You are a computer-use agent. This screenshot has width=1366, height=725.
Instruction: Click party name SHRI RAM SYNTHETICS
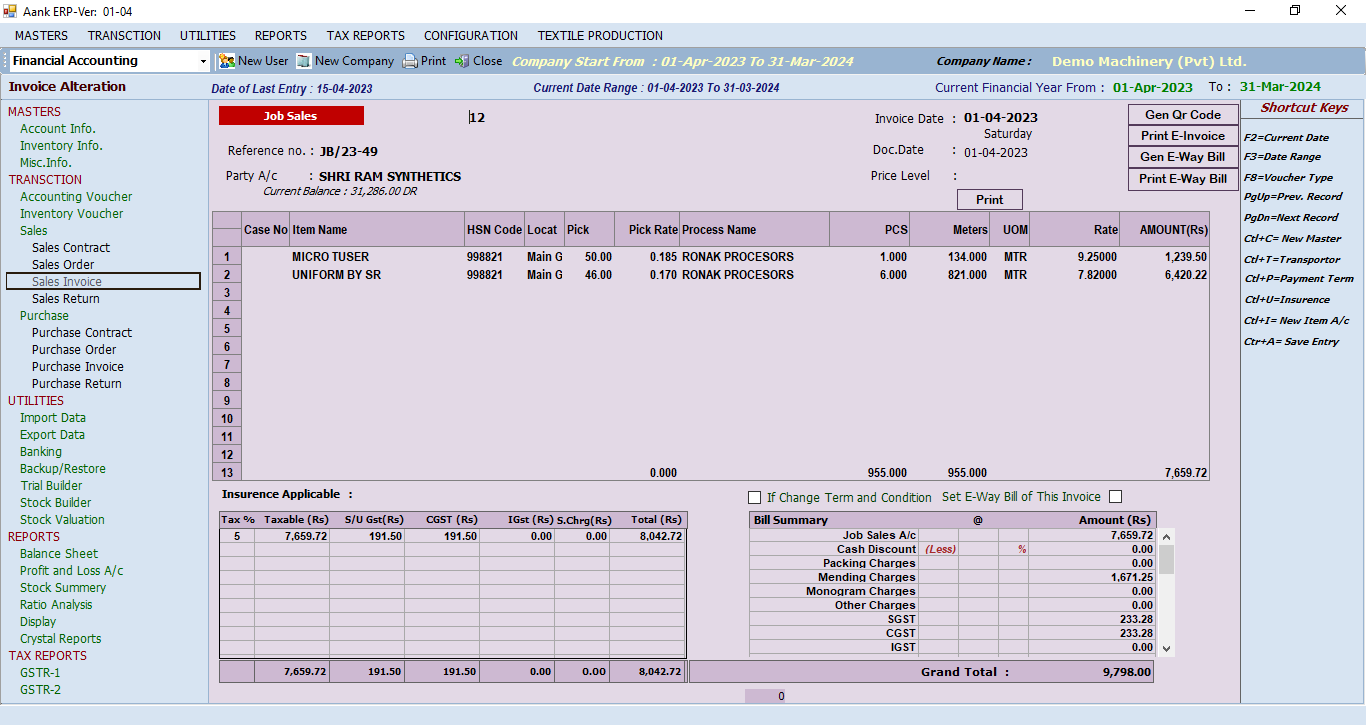coord(390,177)
